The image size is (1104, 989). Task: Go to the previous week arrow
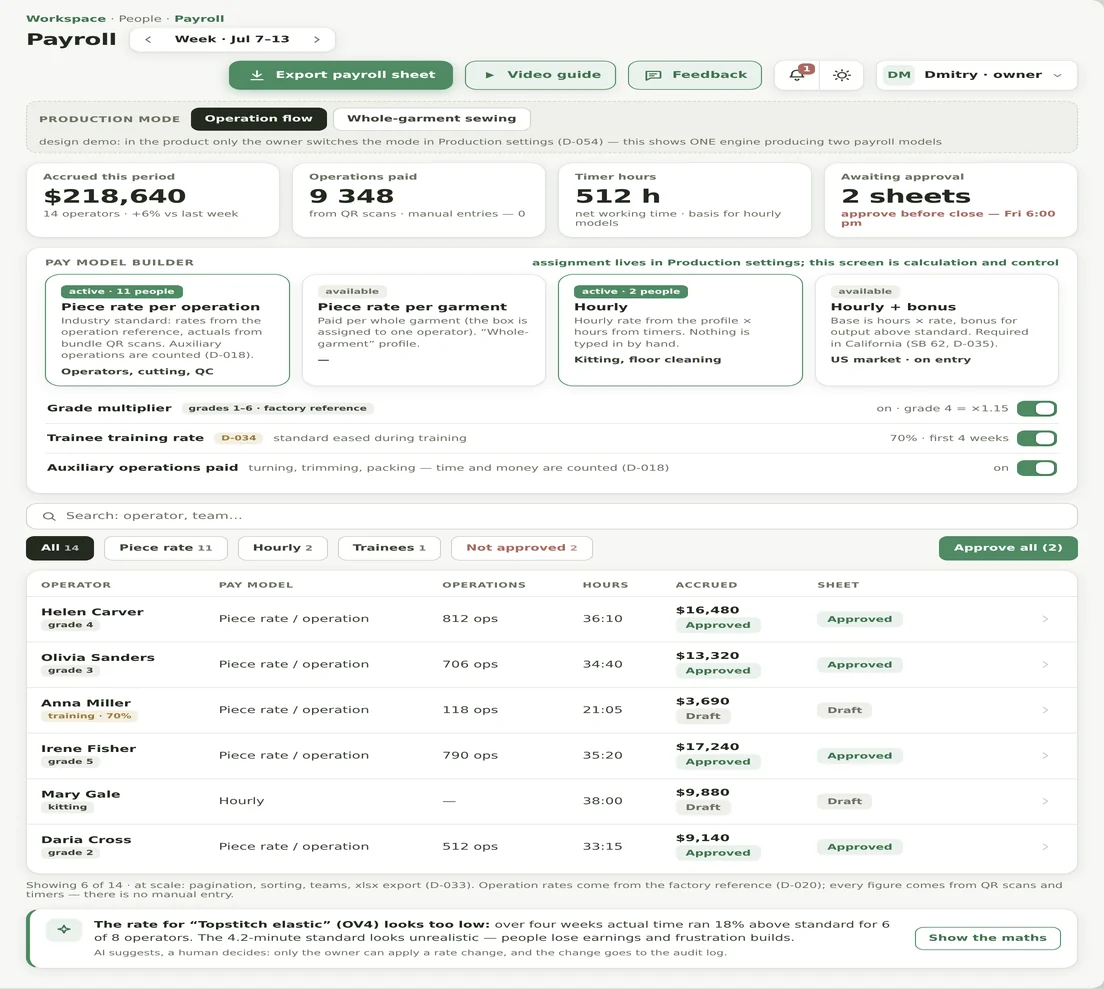pyautogui.click(x=148, y=39)
